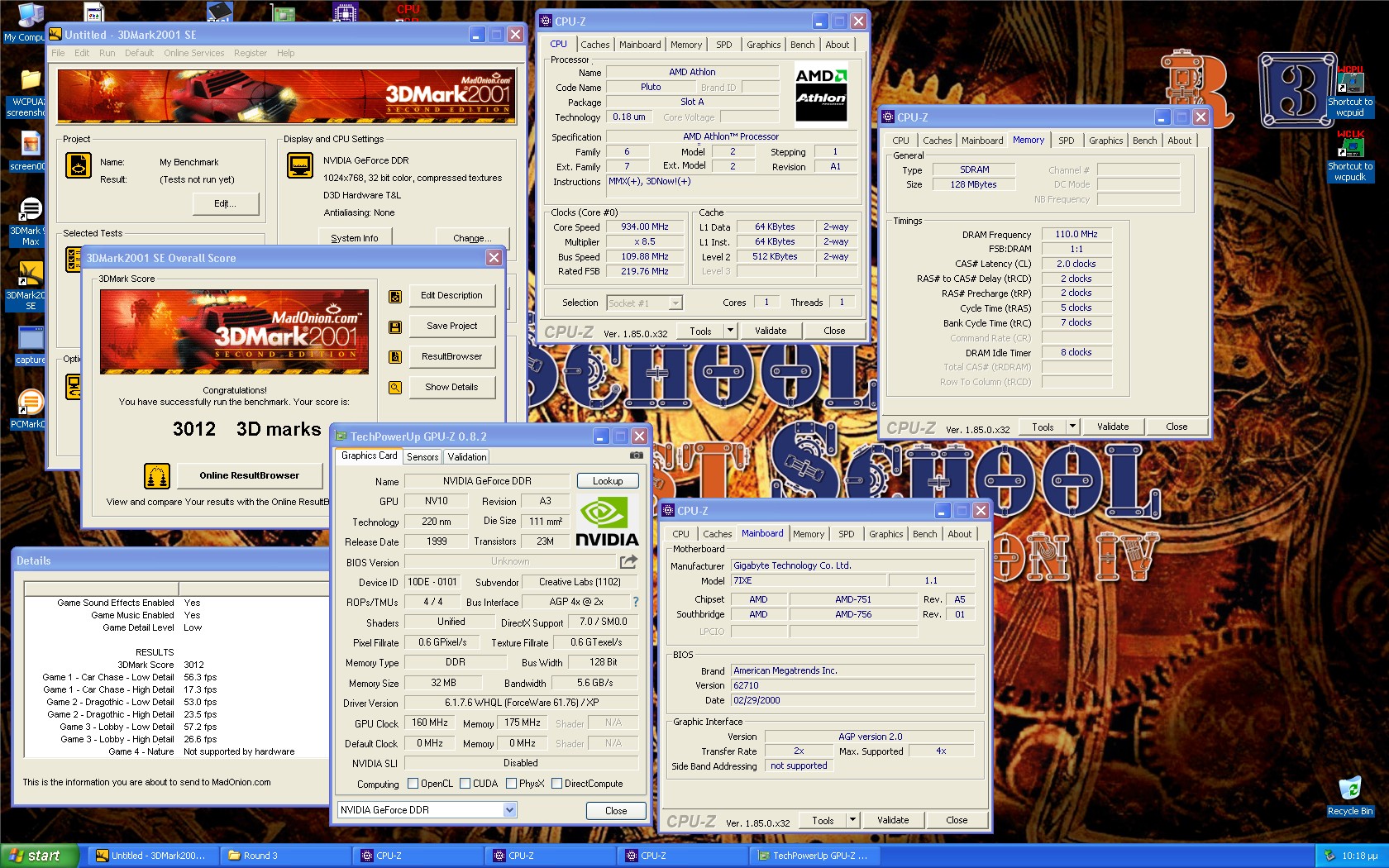The width and height of the screenshot is (1389, 868).
Task: Click the Change... button in Display settings
Action: 472,238
